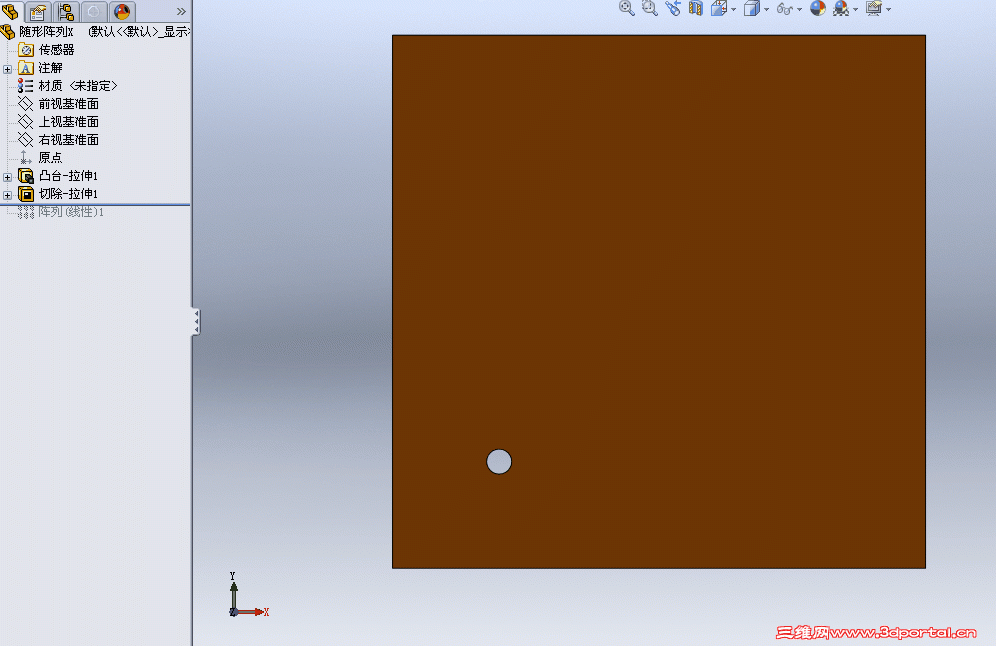This screenshot has width=996, height=646.
Task: Expand the 注解 annotations folder
Action: (x=7, y=67)
